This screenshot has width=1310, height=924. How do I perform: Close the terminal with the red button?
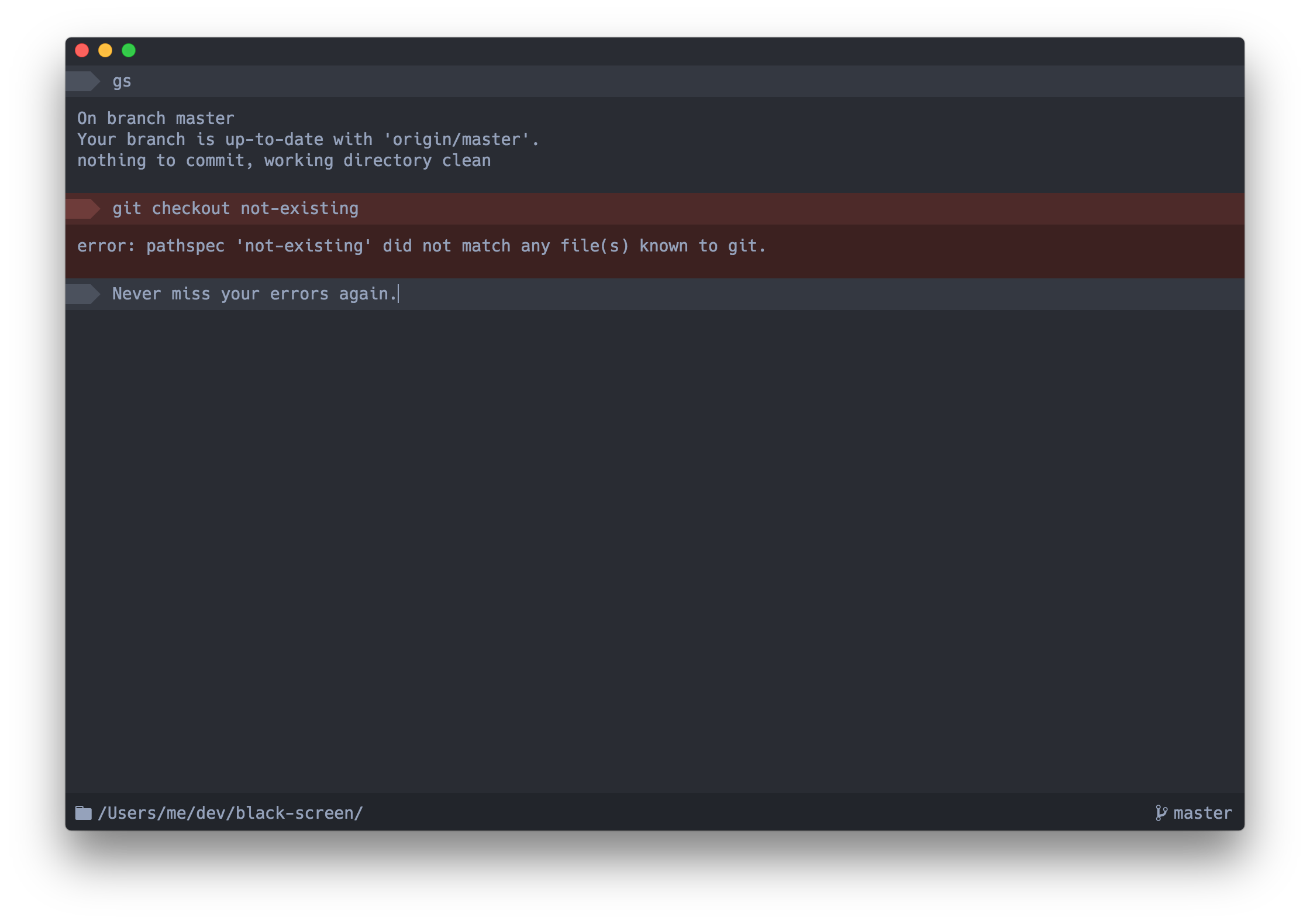coord(82,51)
